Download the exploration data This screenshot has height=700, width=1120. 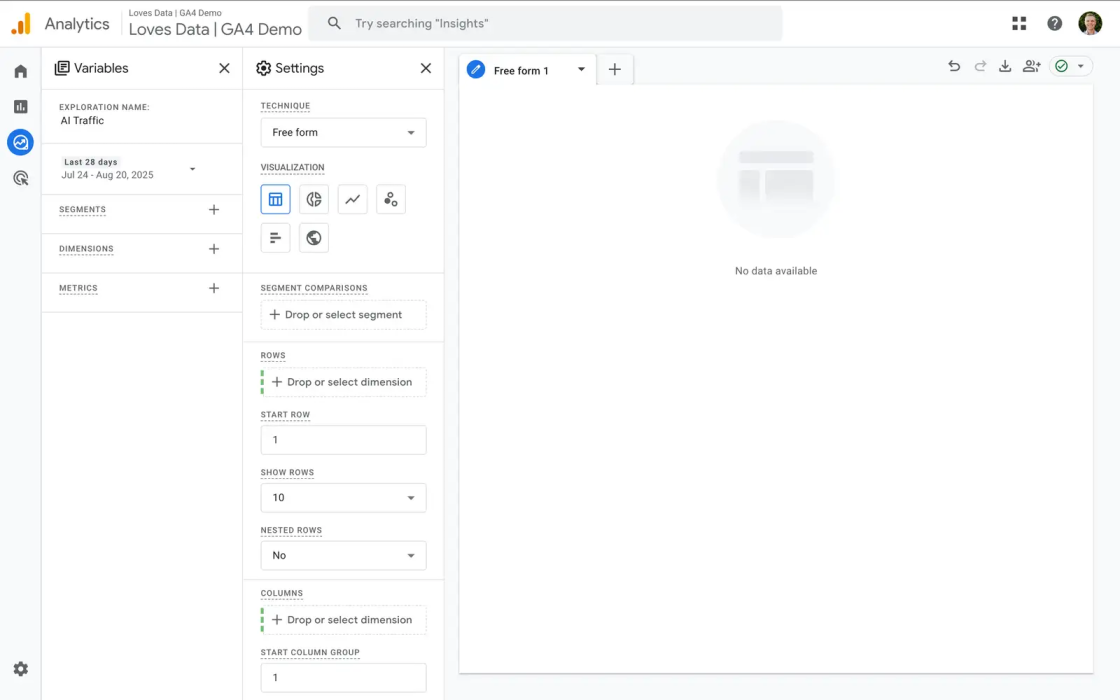(x=1005, y=65)
